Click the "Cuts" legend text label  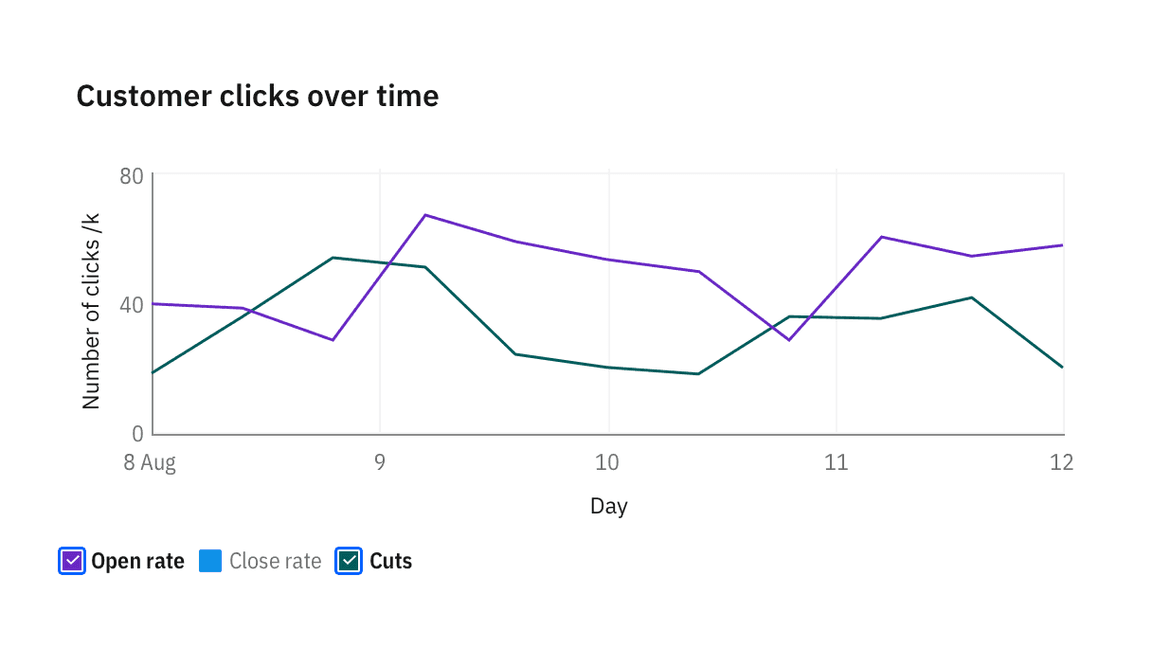tap(391, 561)
